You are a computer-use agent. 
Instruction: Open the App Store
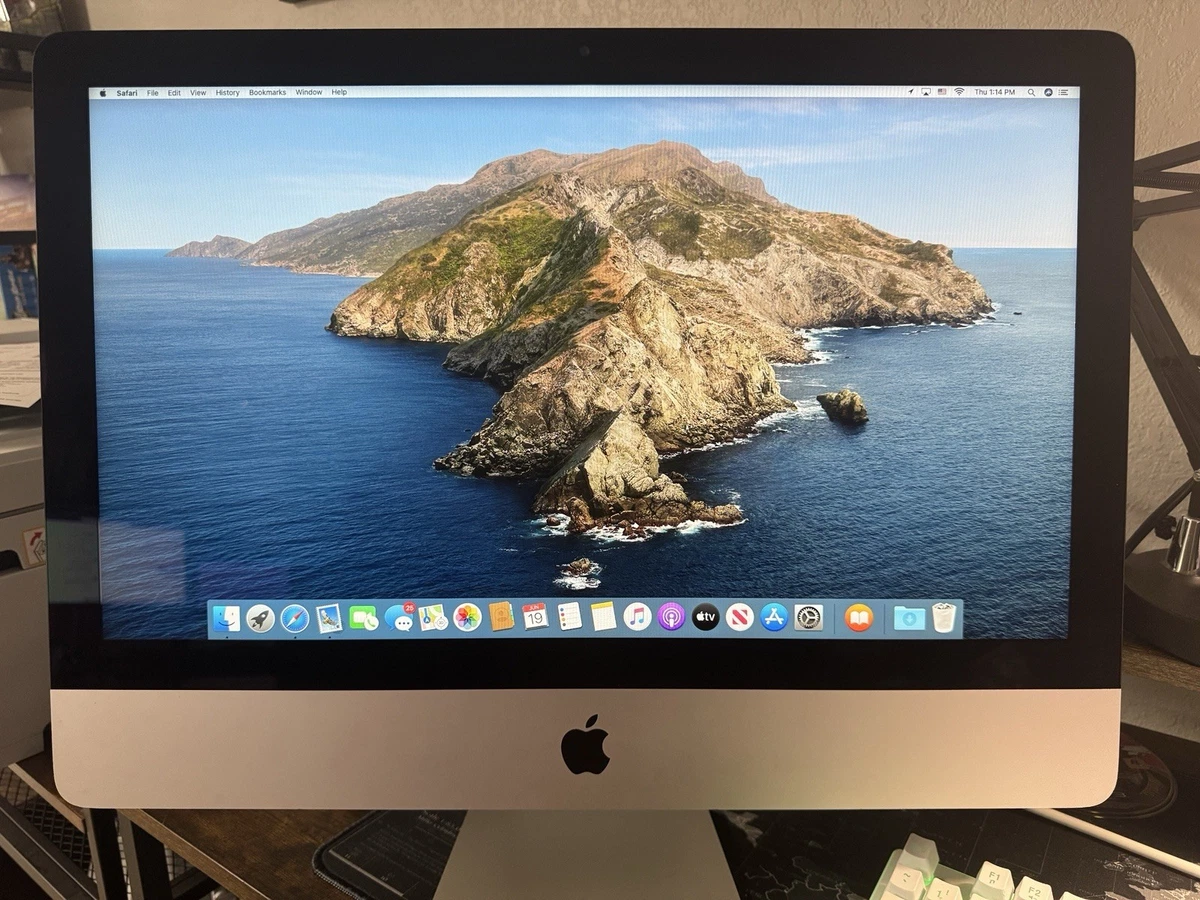(x=776, y=620)
